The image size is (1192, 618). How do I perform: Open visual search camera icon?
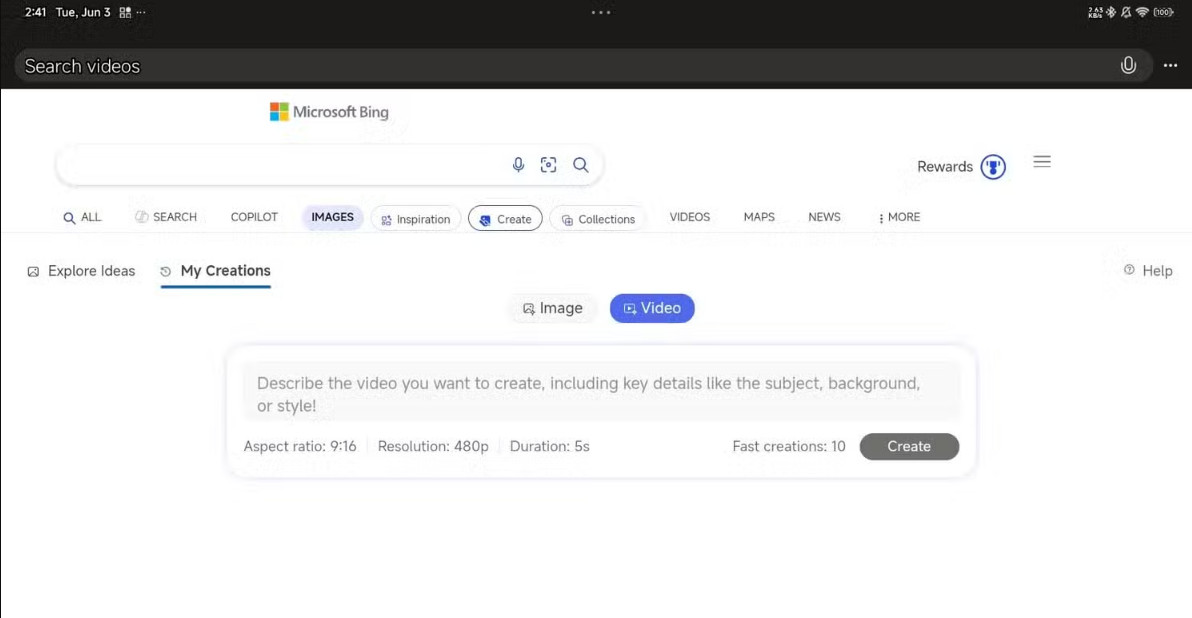(x=548, y=164)
